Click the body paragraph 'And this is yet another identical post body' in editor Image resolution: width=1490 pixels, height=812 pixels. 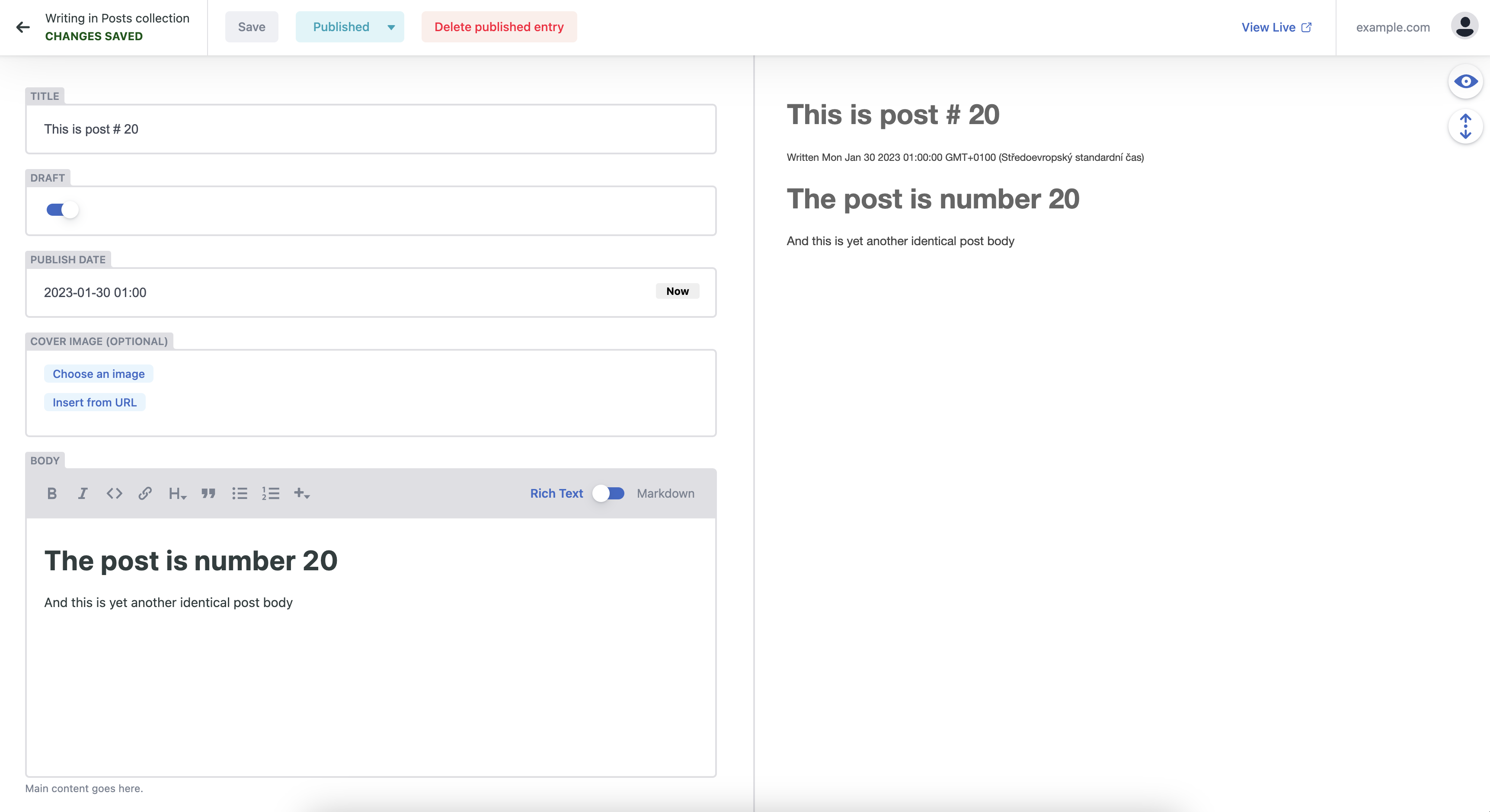[x=168, y=602]
